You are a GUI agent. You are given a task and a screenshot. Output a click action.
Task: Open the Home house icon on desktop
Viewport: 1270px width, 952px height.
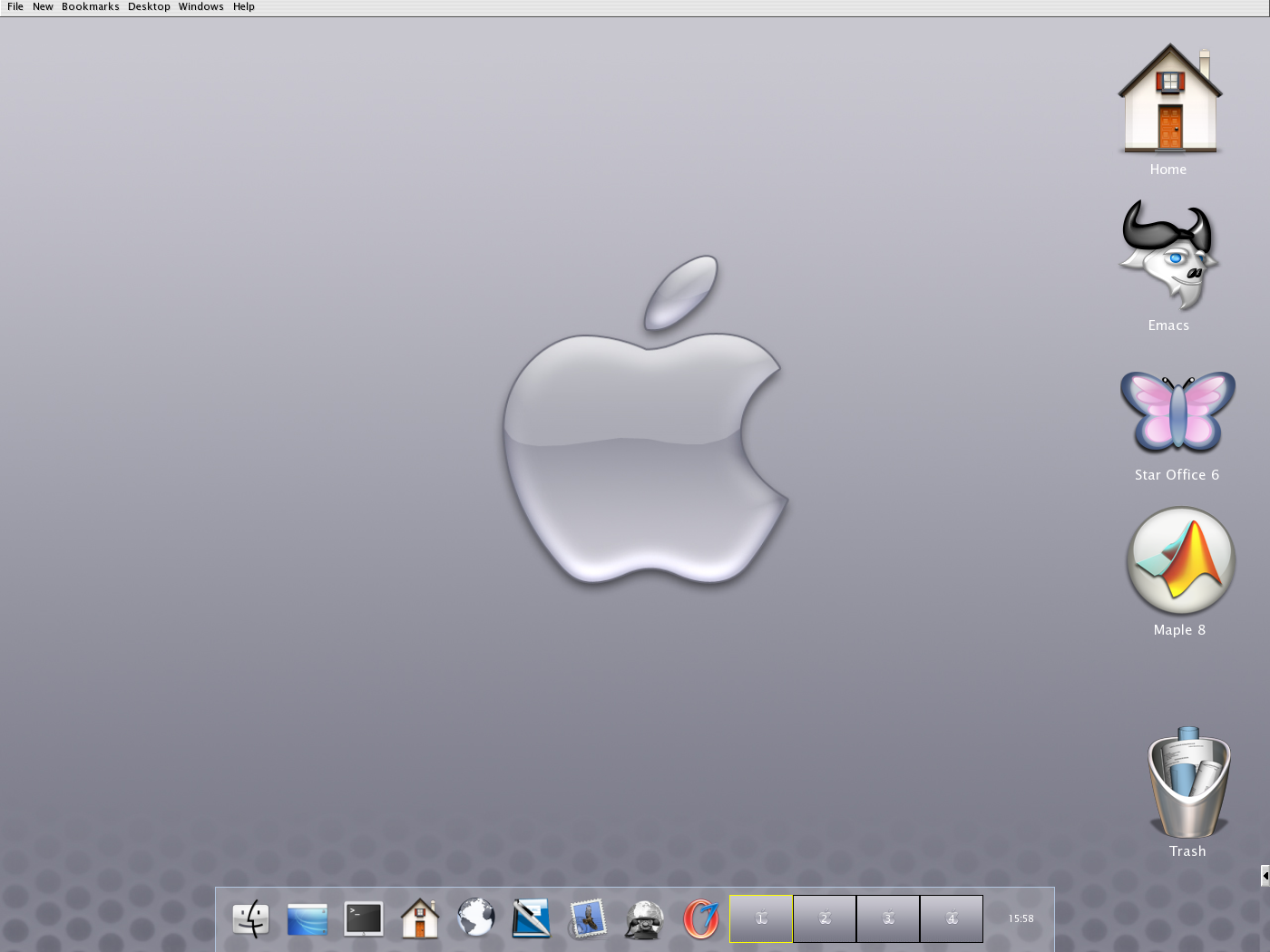(x=1170, y=98)
